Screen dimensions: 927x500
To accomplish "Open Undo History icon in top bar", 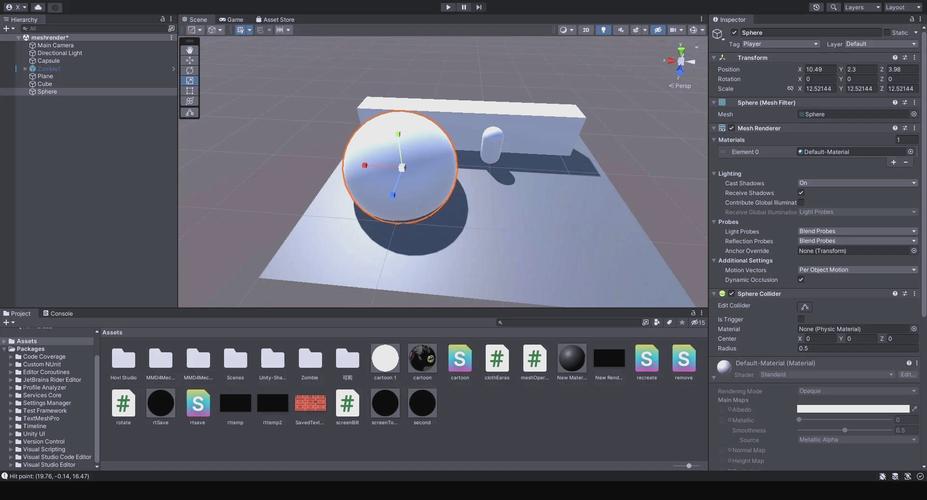I will tap(816, 7).
